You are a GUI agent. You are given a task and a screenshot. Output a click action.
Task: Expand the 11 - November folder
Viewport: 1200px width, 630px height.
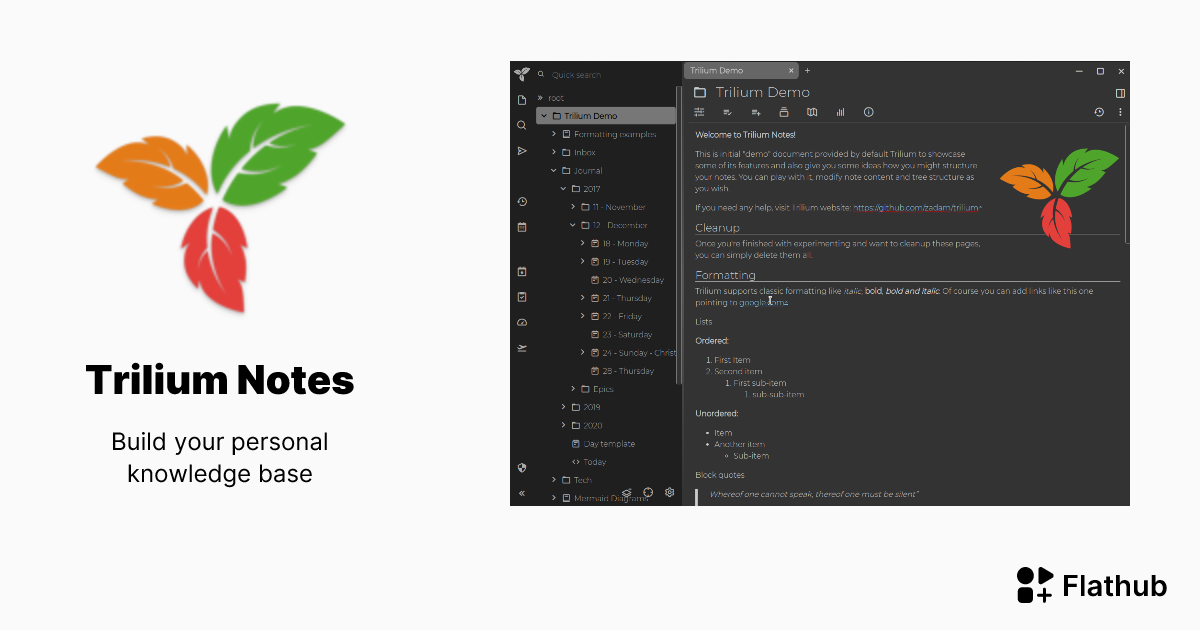(x=572, y=207)
